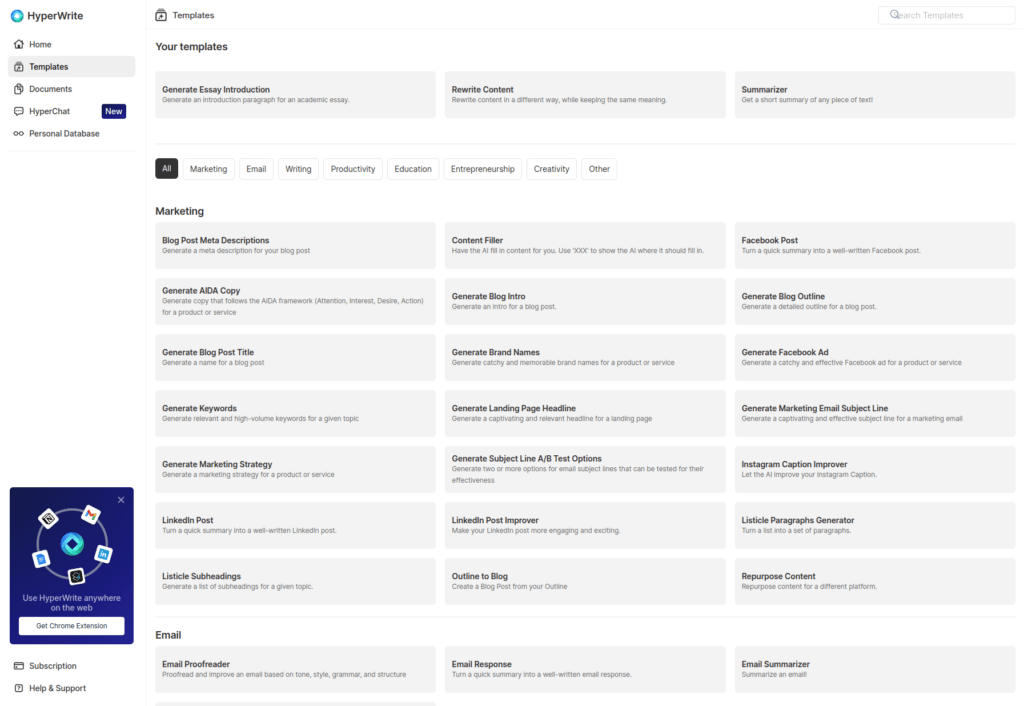This screenshot has height=706, width=1024.
Task: Click the LinkedIn icon in promo graphic
Action: click(x=103, y=554)
